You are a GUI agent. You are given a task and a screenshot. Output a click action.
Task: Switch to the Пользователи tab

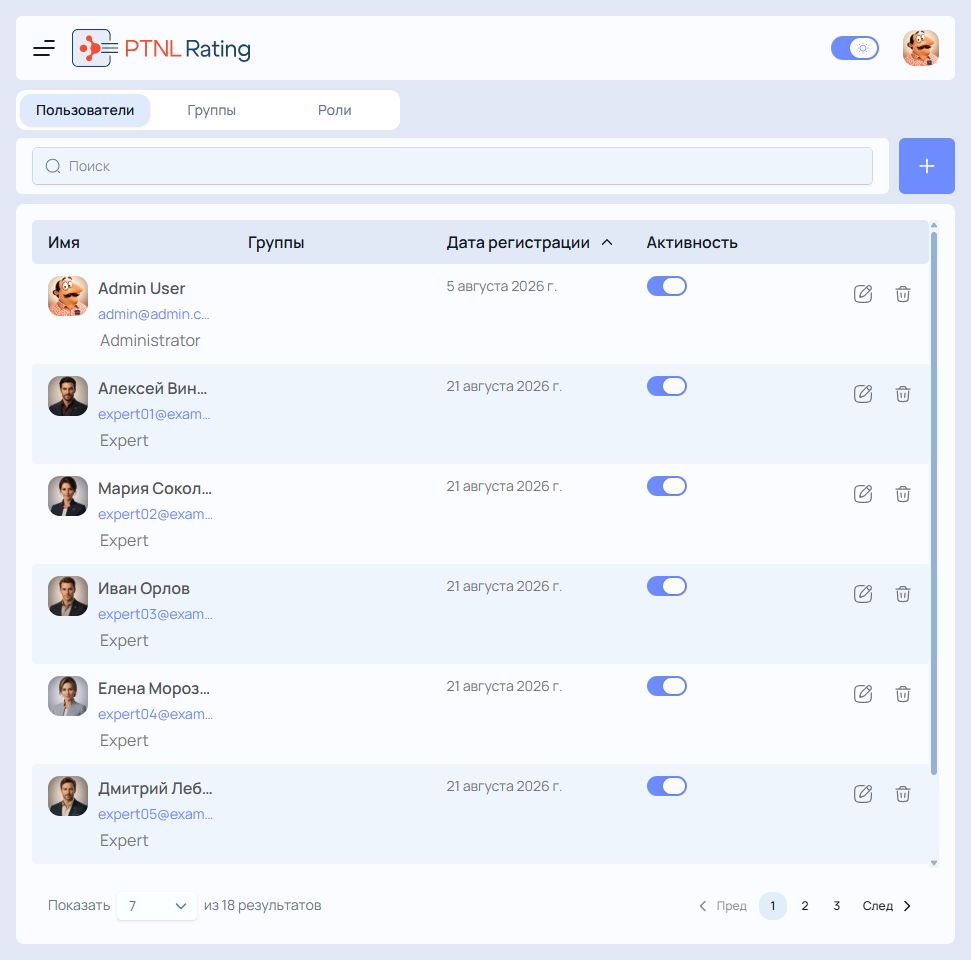point(85,110)
